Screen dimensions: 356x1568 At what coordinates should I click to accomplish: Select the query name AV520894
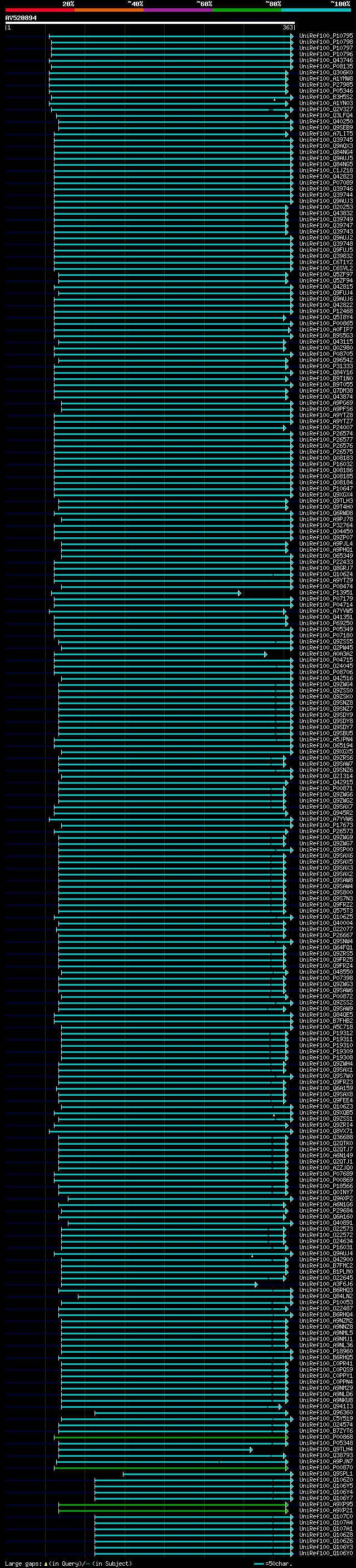pos(21,18)
